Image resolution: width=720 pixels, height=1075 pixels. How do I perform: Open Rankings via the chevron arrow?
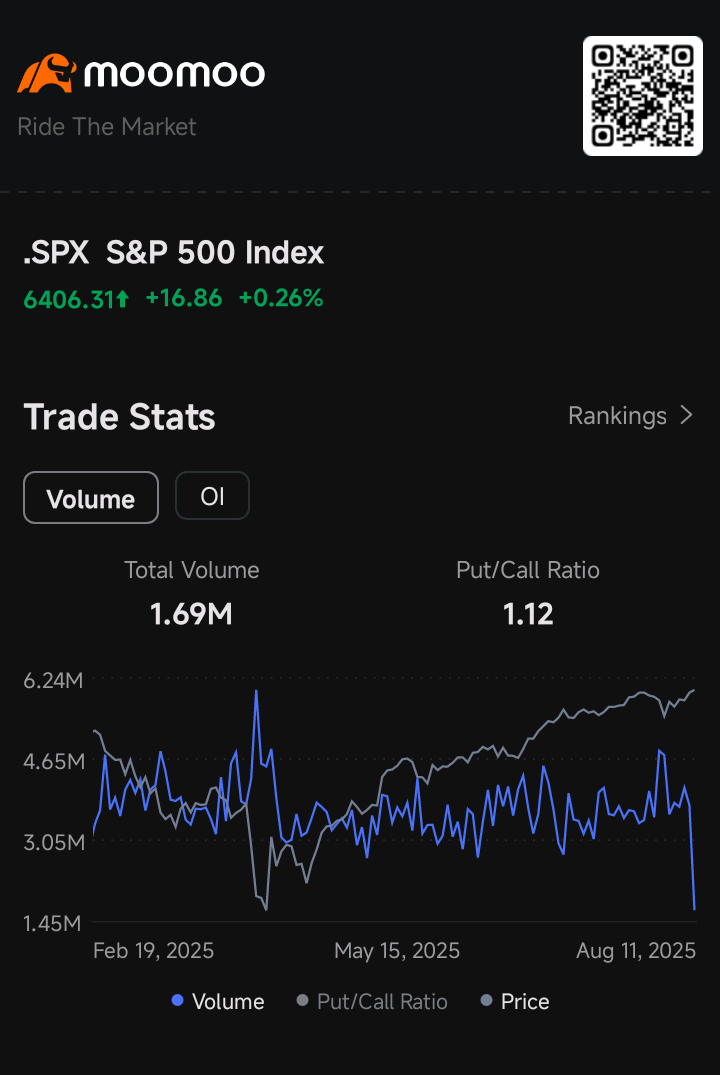point(686,415)
